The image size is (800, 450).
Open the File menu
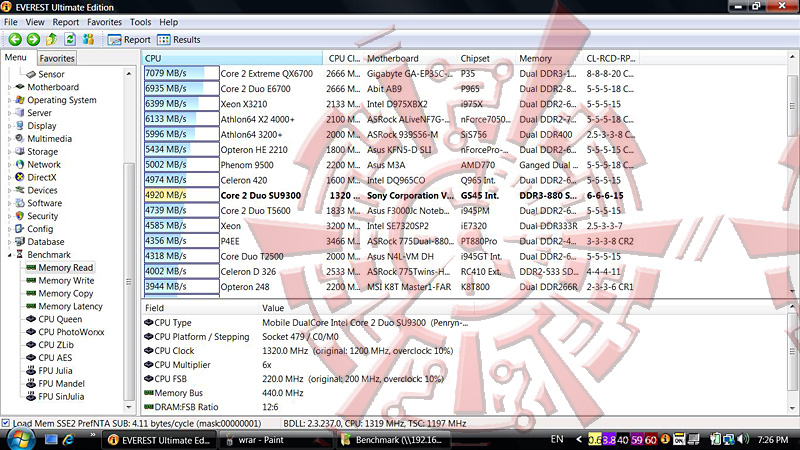[10, 22]
